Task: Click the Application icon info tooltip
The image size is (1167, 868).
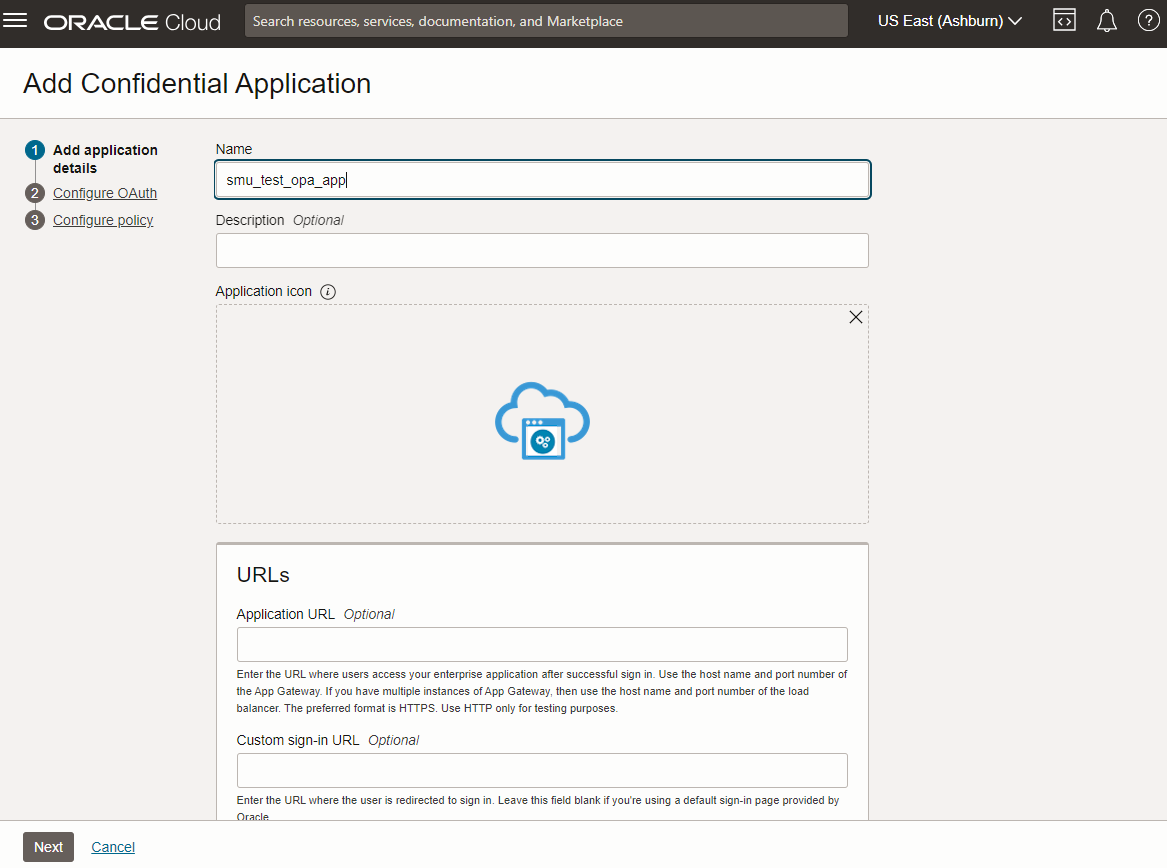Action: [328, 292]
